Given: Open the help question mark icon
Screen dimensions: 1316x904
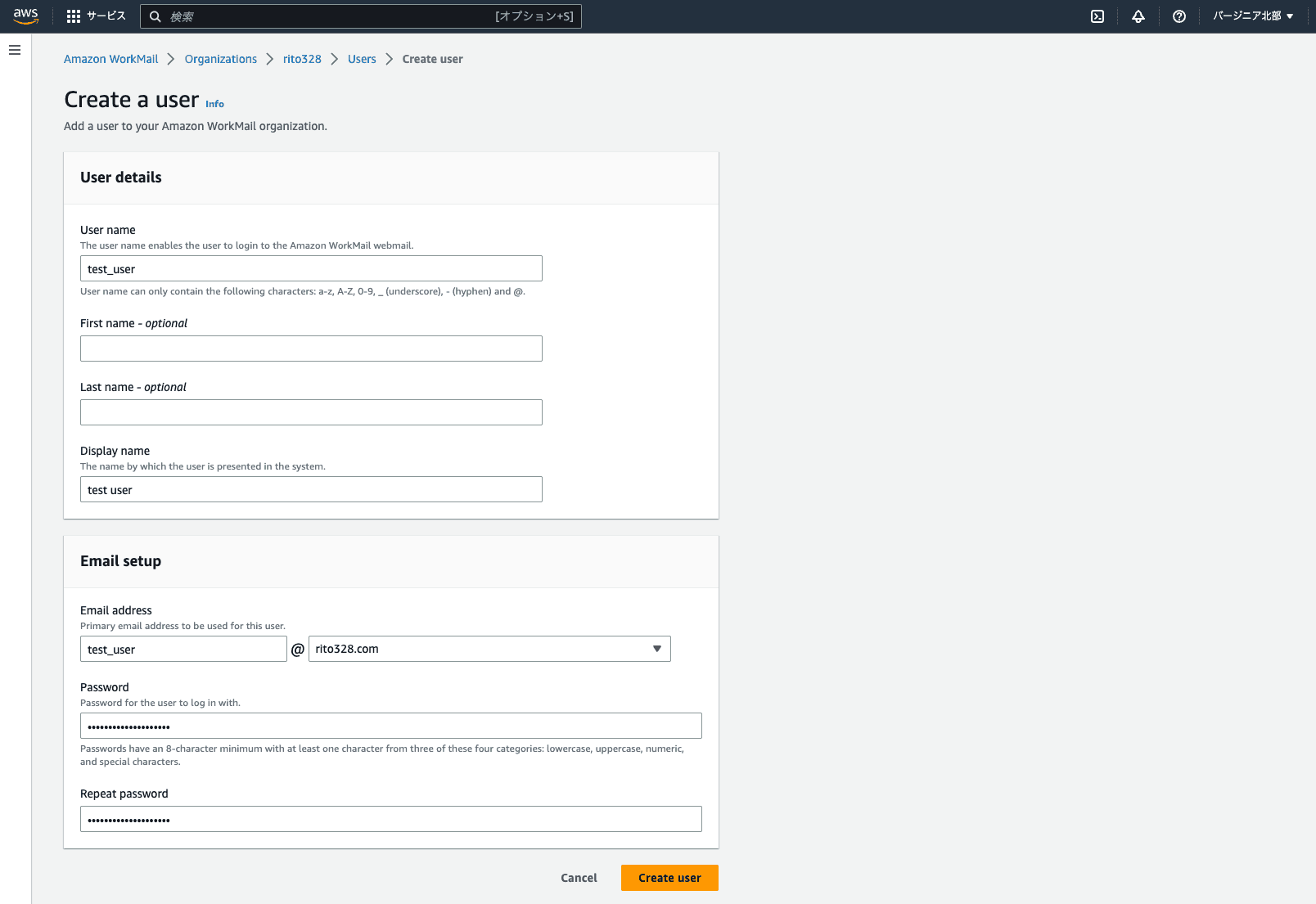Looking at the screenshot, I should (1179, 16).
